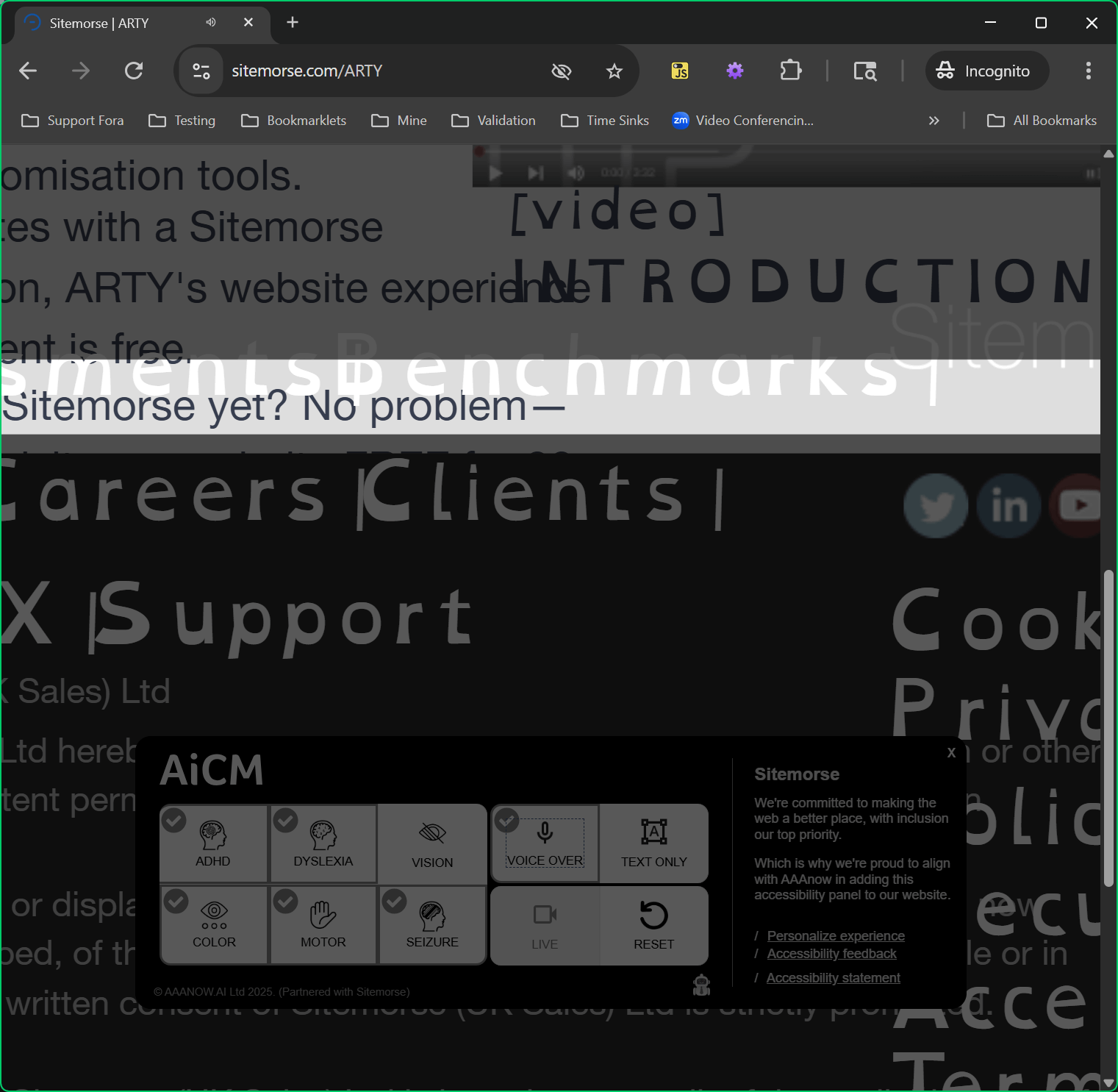Open the Accessibility feedback link

click(x=831, y=953)
